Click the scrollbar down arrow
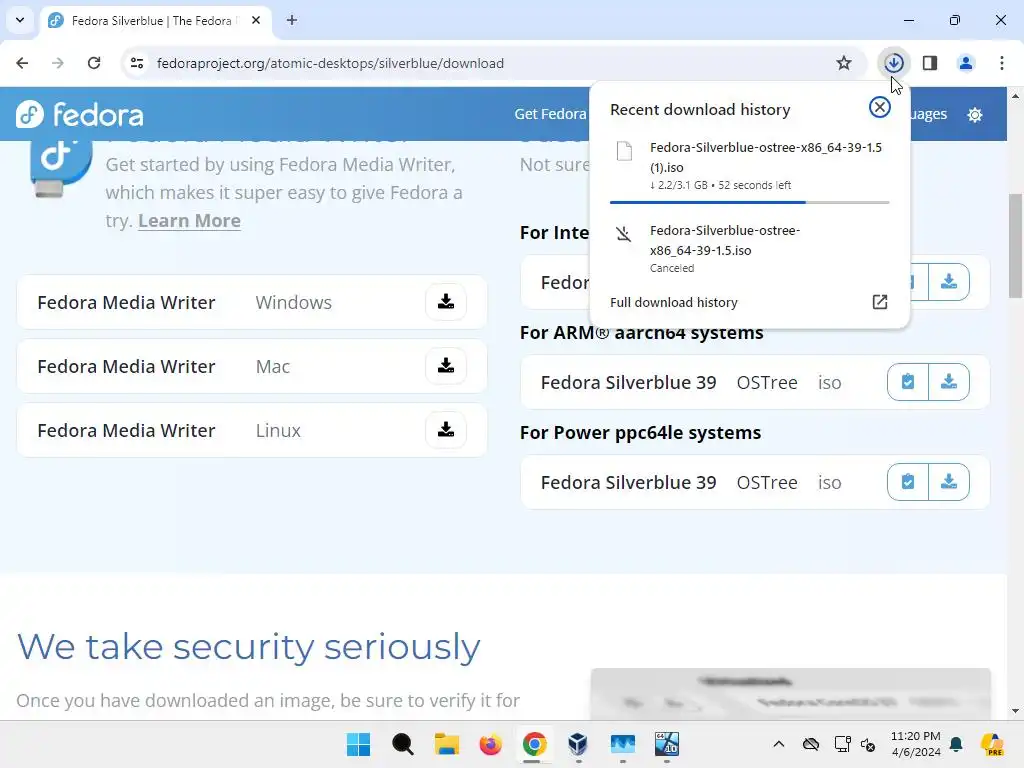The image size is (1024, 768). coord(1015,711)
